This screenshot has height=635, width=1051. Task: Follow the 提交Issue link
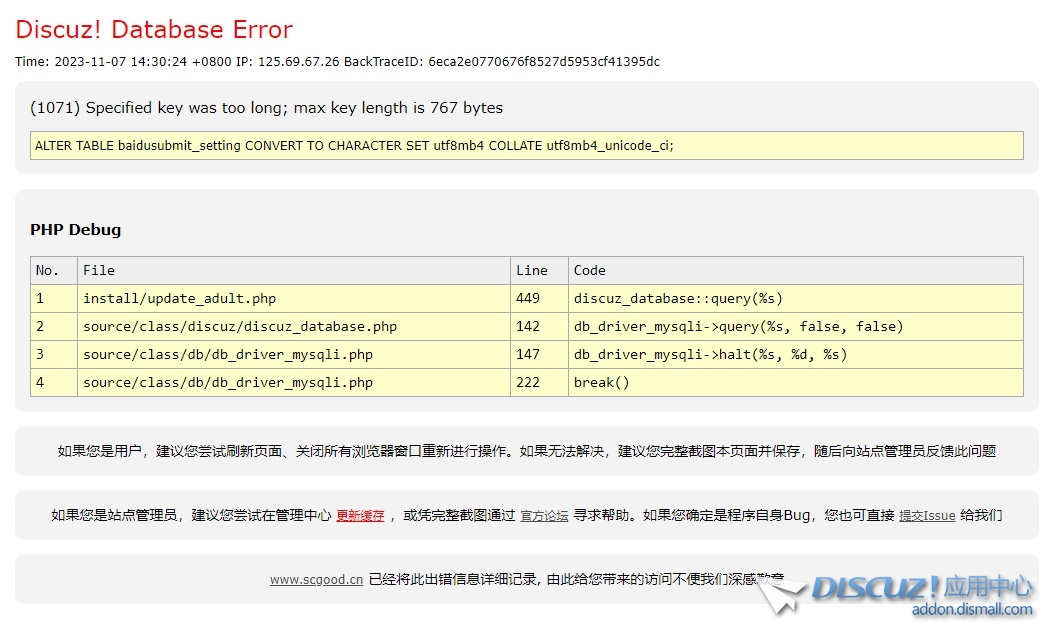[927, 516]
